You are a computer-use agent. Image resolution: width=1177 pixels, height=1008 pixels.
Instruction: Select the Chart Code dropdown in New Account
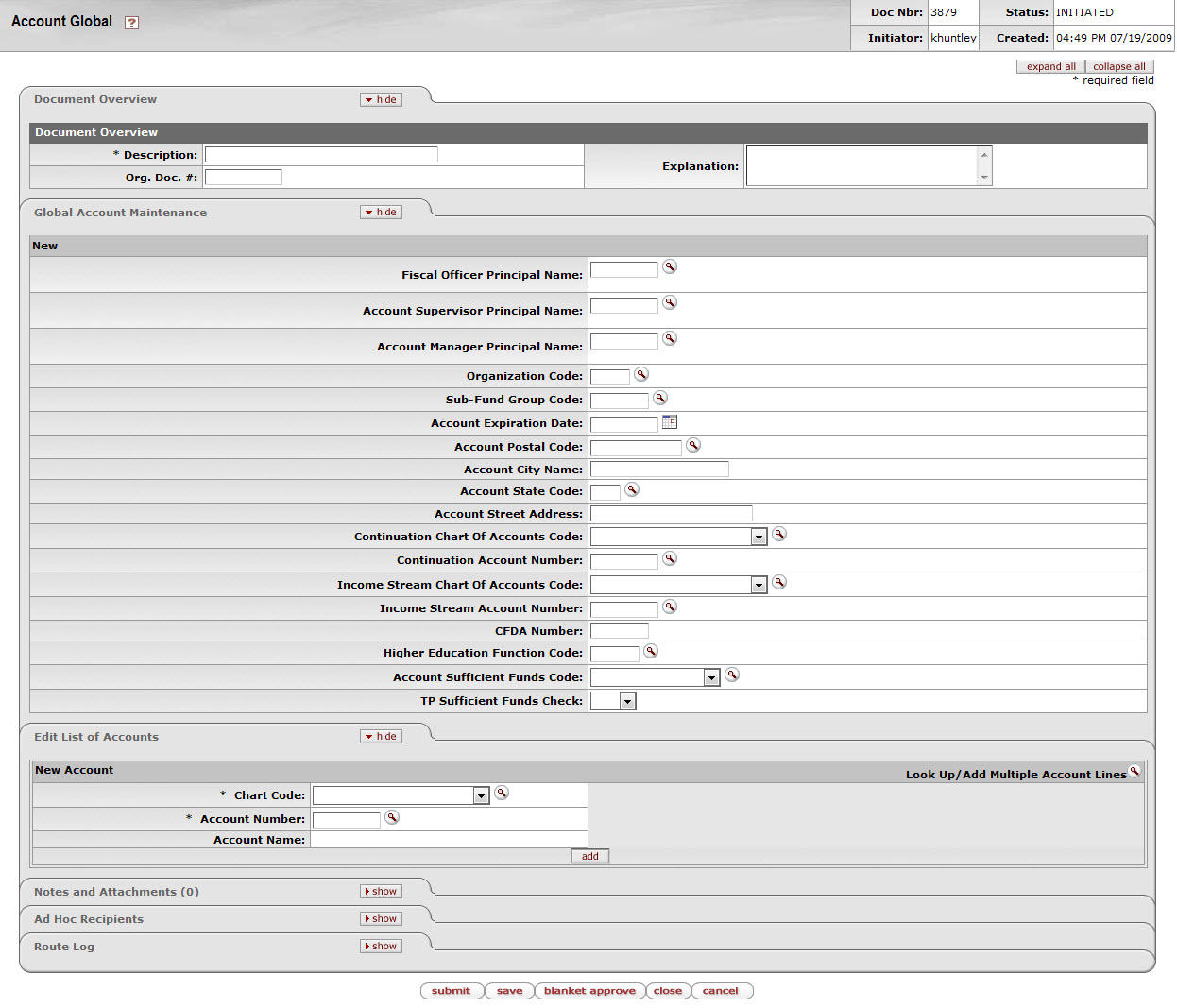[401, 795]
